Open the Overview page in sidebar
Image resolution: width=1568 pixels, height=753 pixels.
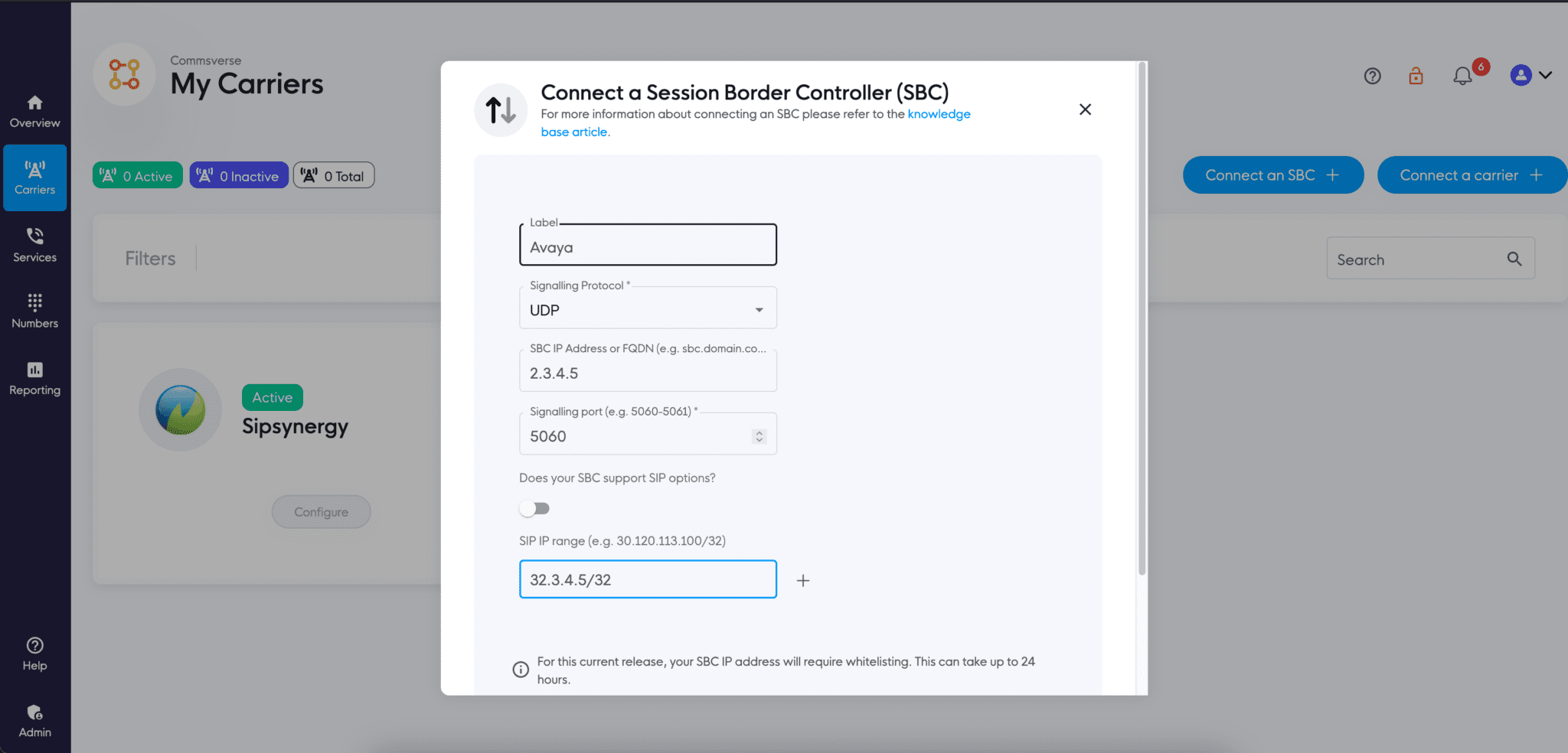click(34, 112)
